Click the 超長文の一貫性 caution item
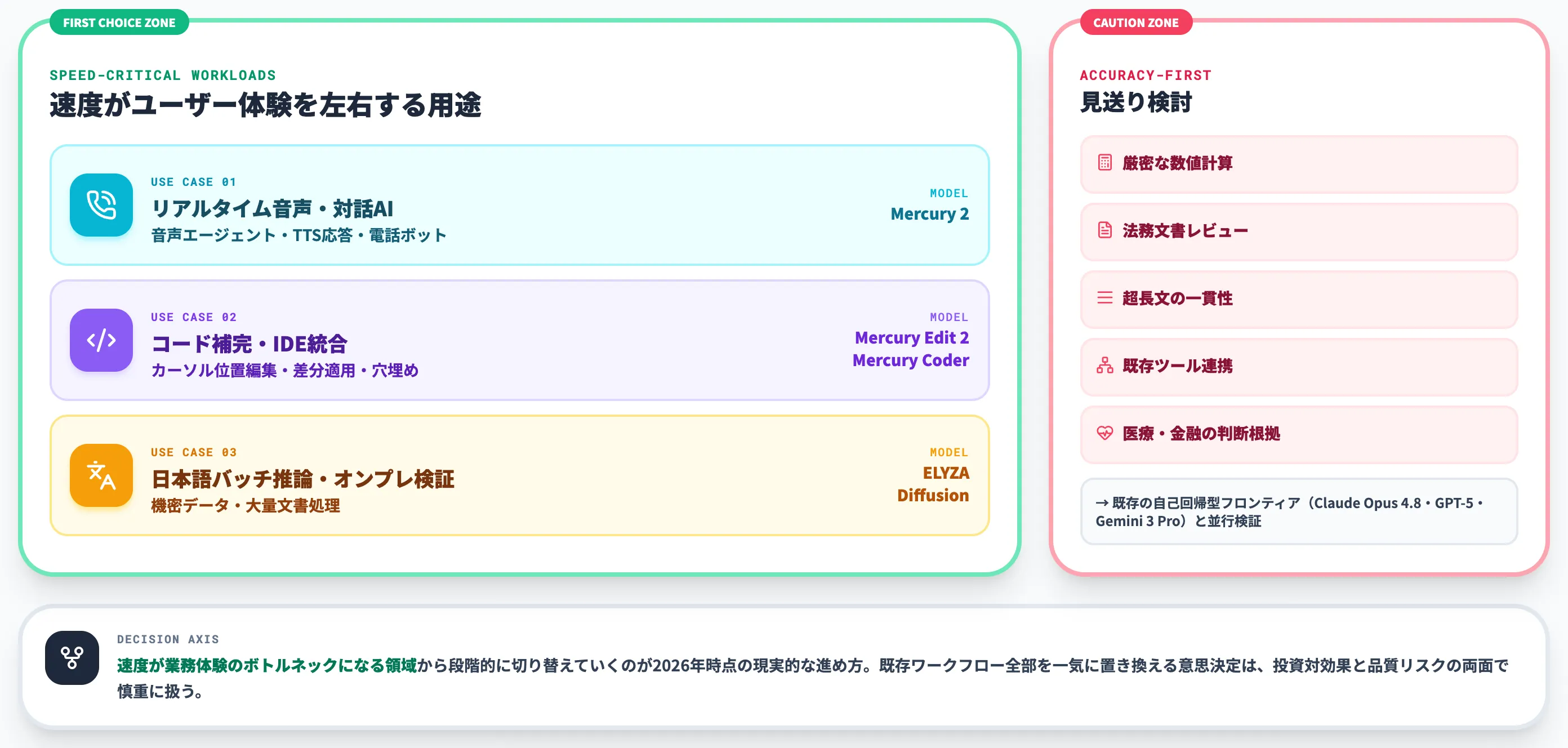 pos(1299,299)
